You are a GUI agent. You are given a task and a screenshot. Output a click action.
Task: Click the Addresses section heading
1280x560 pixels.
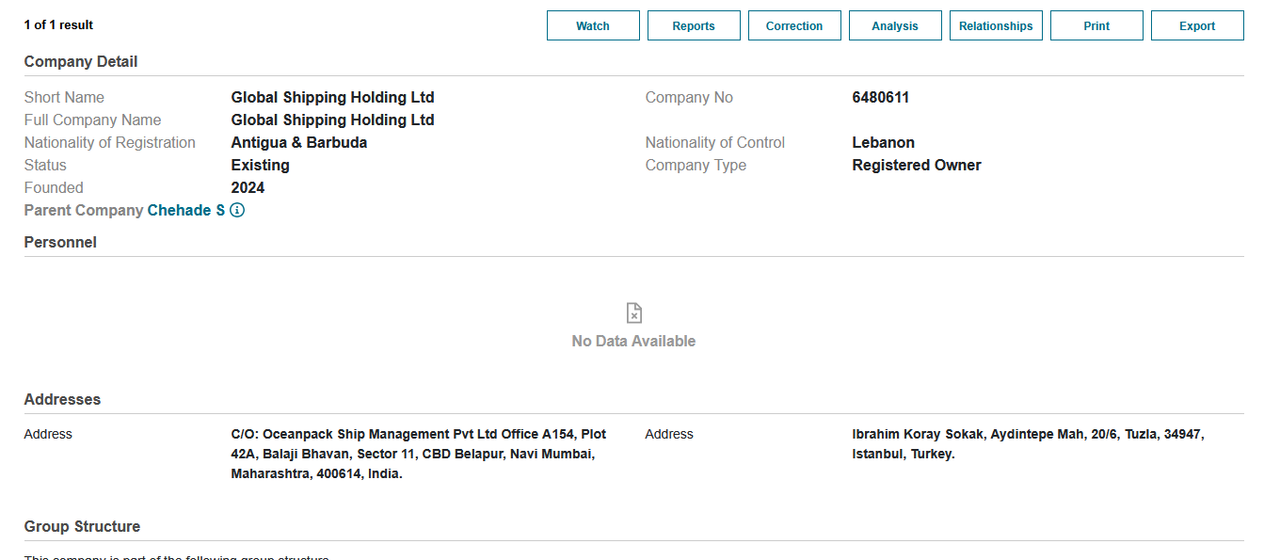click(62, 399)
